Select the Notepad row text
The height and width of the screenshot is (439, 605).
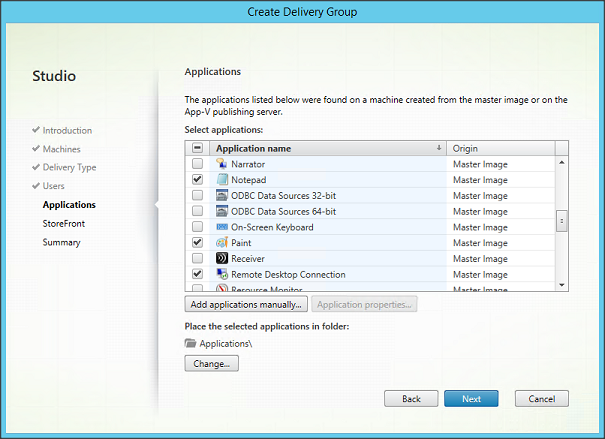[x=248, y=180]
